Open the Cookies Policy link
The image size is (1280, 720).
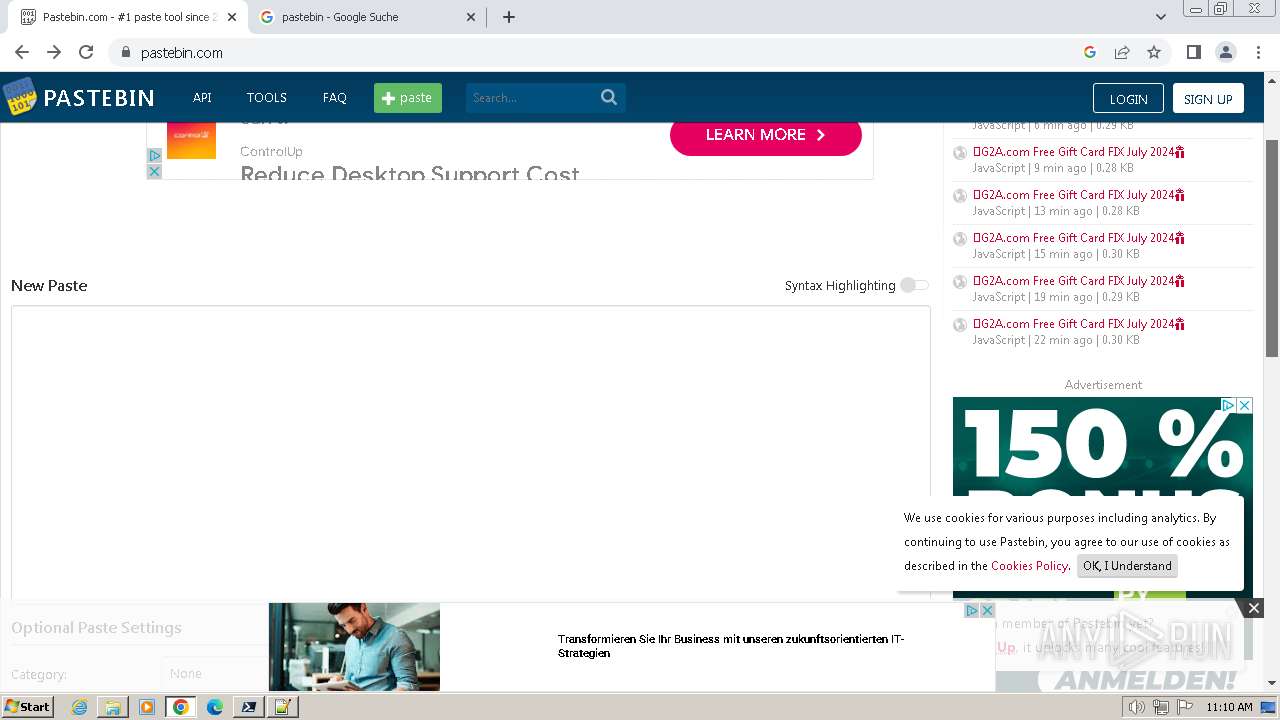click(x=1029, y=566)
